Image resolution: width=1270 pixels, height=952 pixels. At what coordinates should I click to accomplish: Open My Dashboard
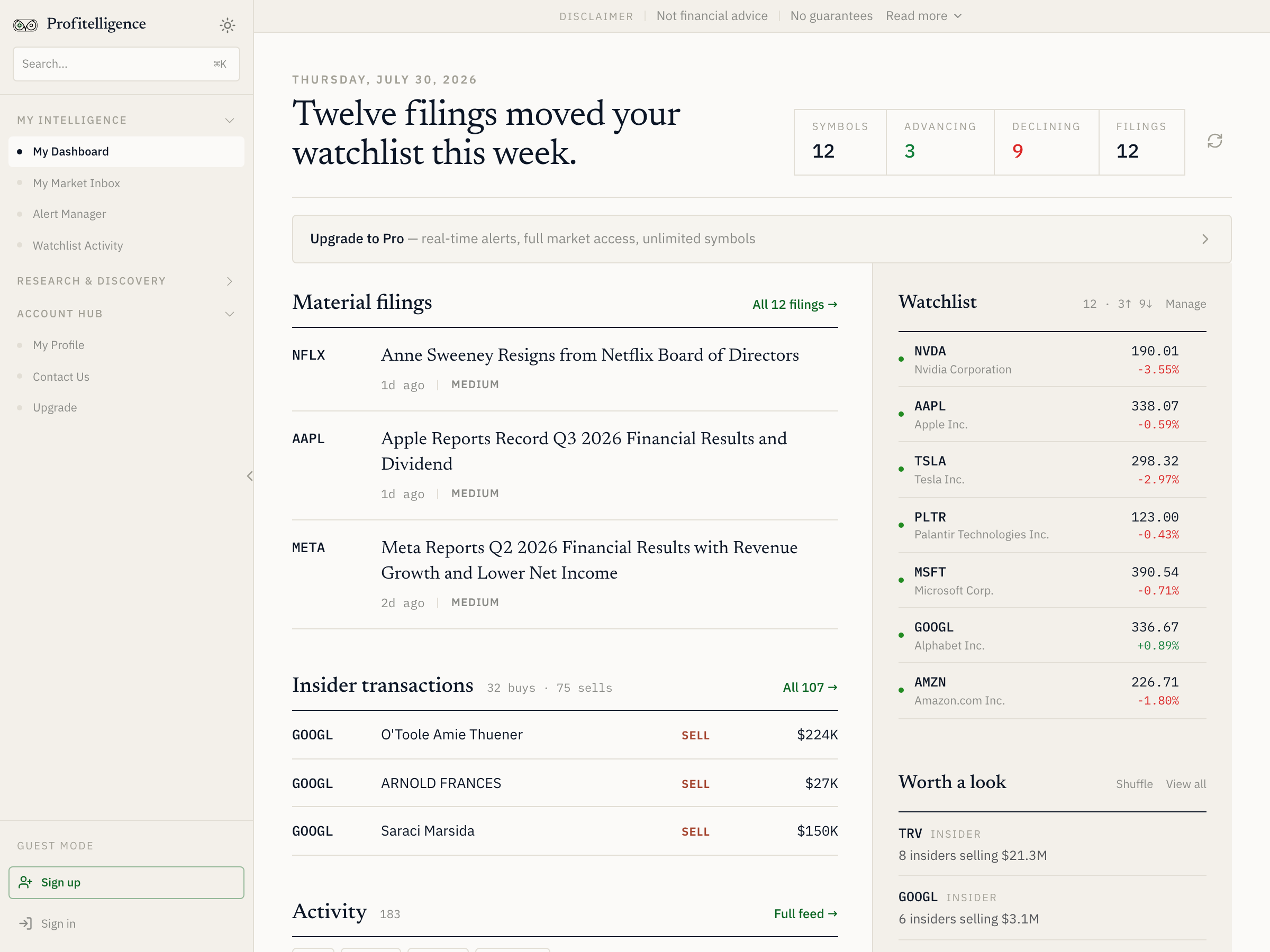point(126,151)
